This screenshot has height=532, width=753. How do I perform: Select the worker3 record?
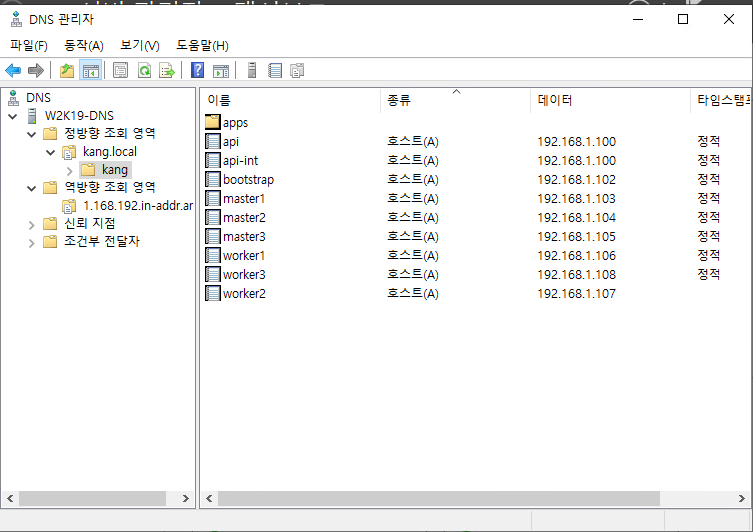point(244,274)
